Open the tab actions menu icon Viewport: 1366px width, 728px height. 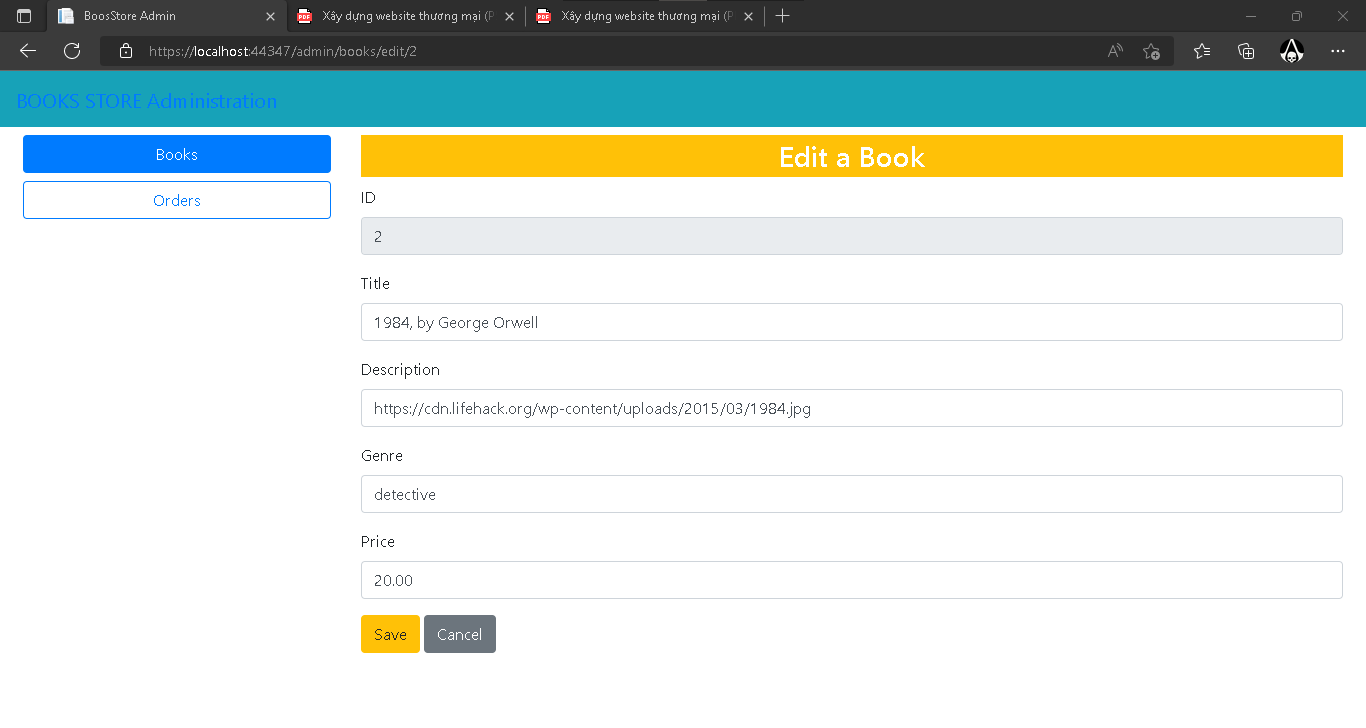click(24, 16)
